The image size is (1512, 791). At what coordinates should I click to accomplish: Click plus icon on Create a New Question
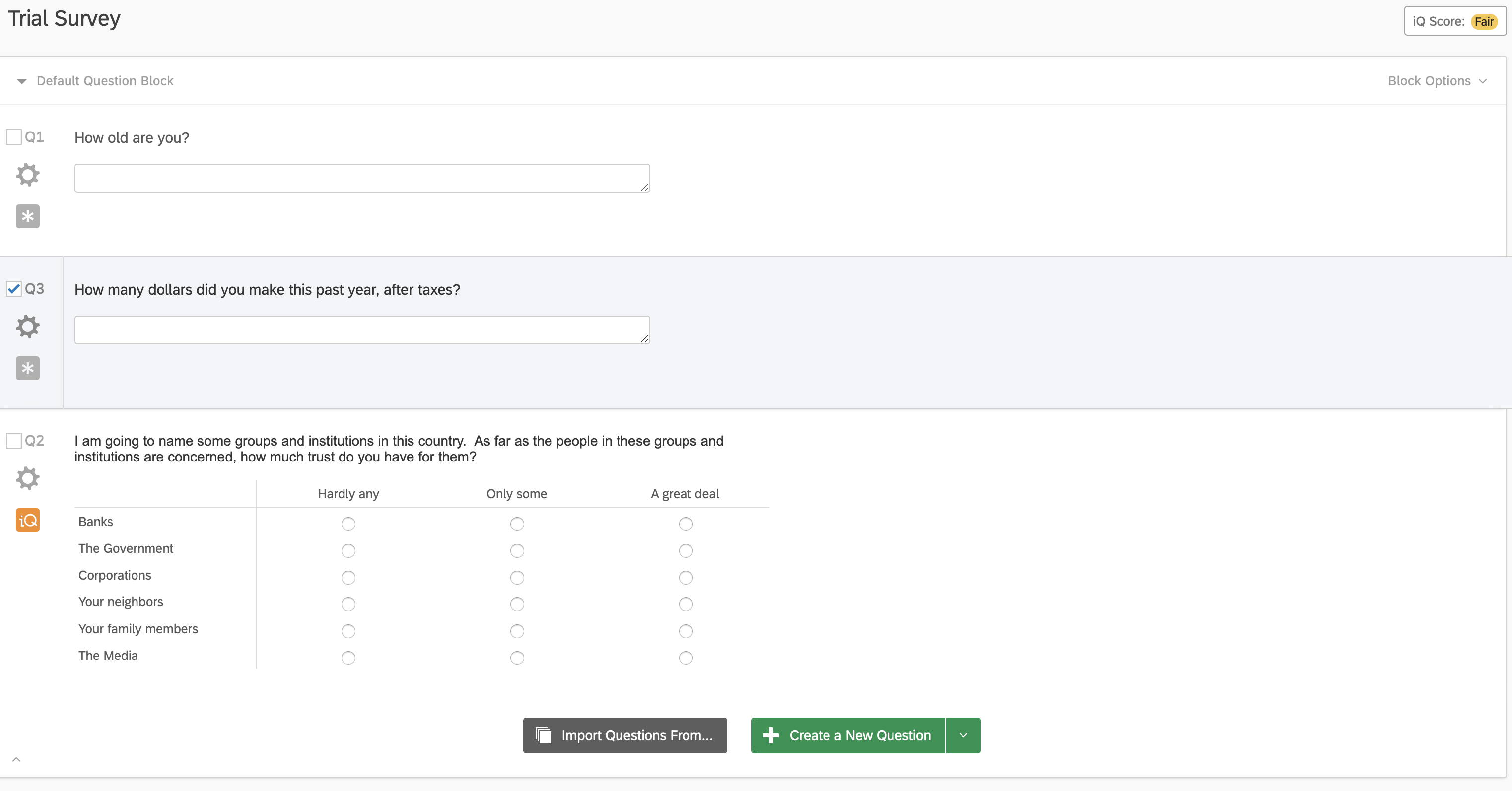click(x=771, y=735)
